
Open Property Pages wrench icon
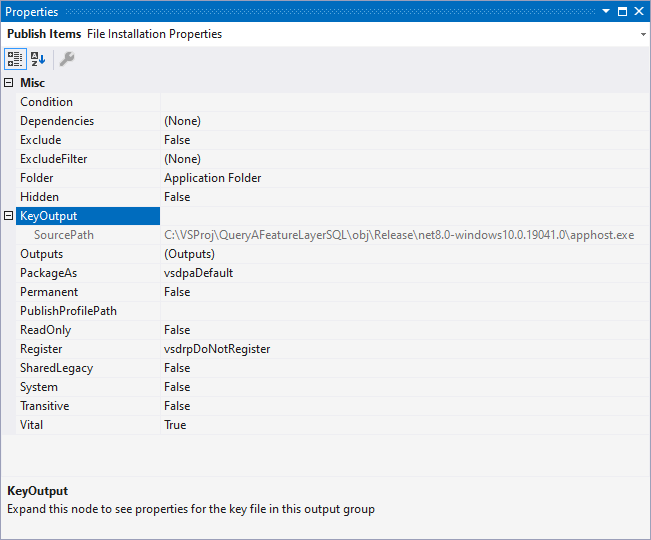[67, 59]
